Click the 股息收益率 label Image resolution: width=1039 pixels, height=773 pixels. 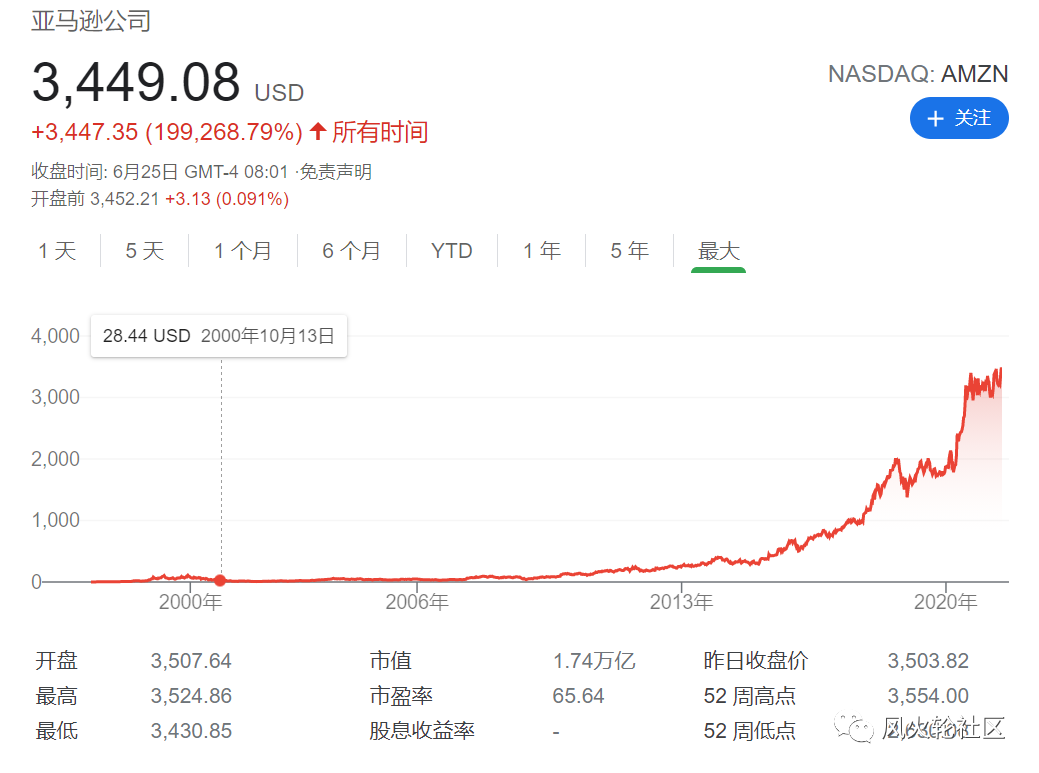click(x=422, y=731)
